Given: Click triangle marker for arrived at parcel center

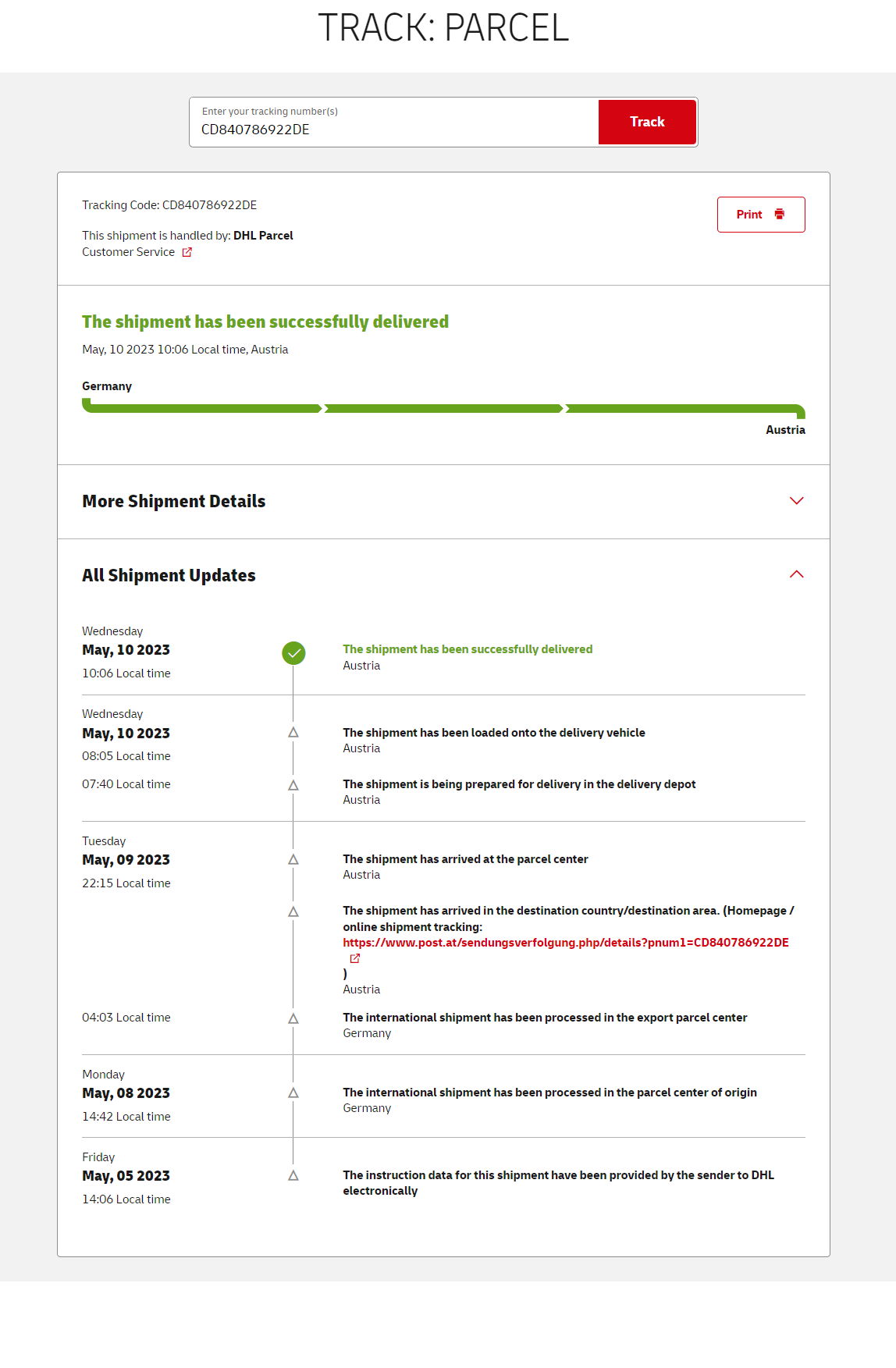Looking at the screenshot, I should [x=293, y=859].
